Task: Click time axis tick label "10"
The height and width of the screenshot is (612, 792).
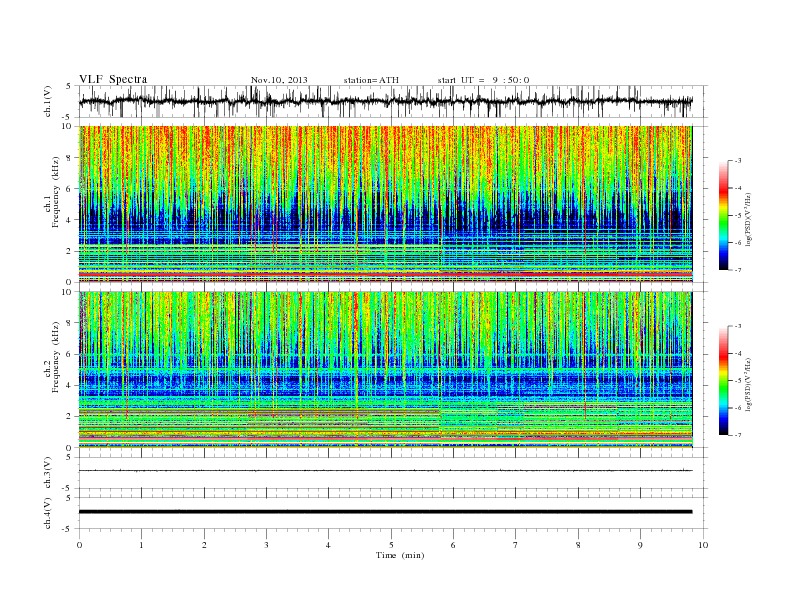Action: (x=703, y=545)
